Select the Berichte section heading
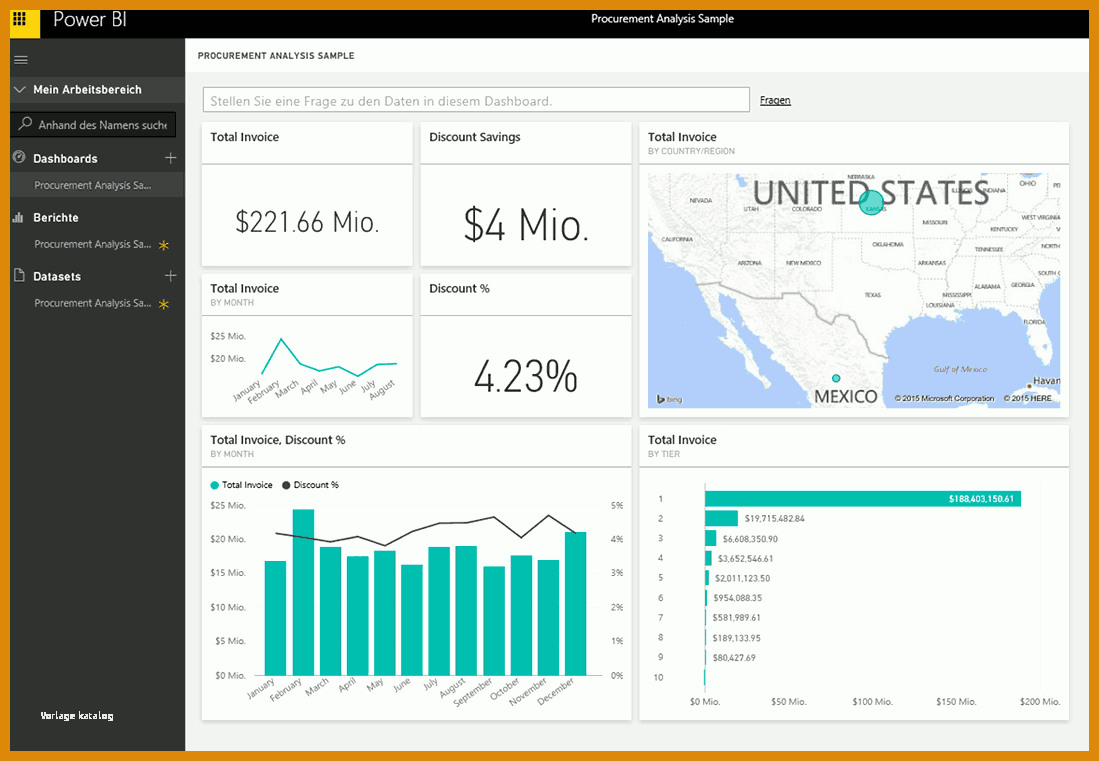 pyautogui.click(x=55, y=217)
